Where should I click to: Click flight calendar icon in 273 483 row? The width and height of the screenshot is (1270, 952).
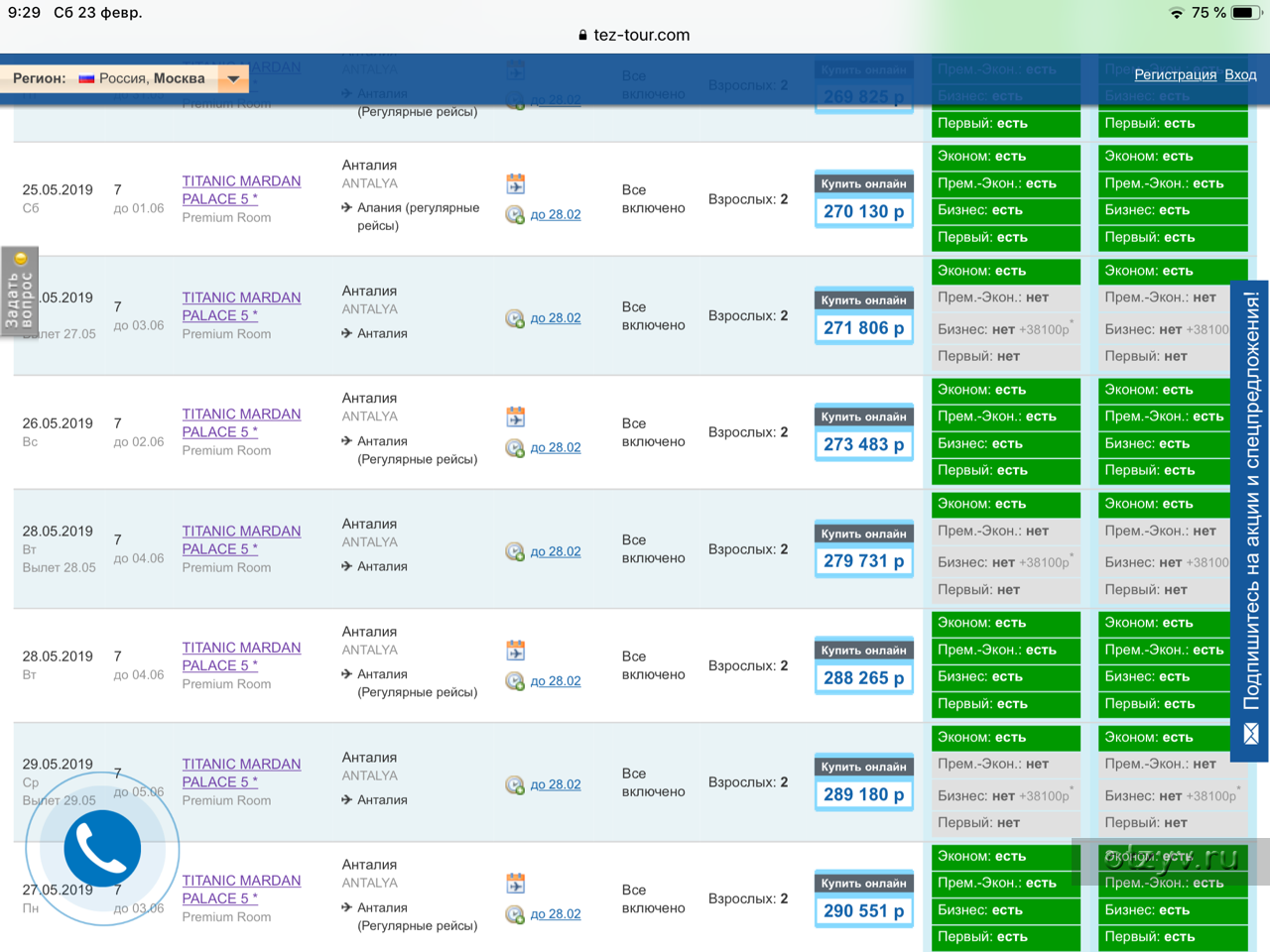[515, 417]
